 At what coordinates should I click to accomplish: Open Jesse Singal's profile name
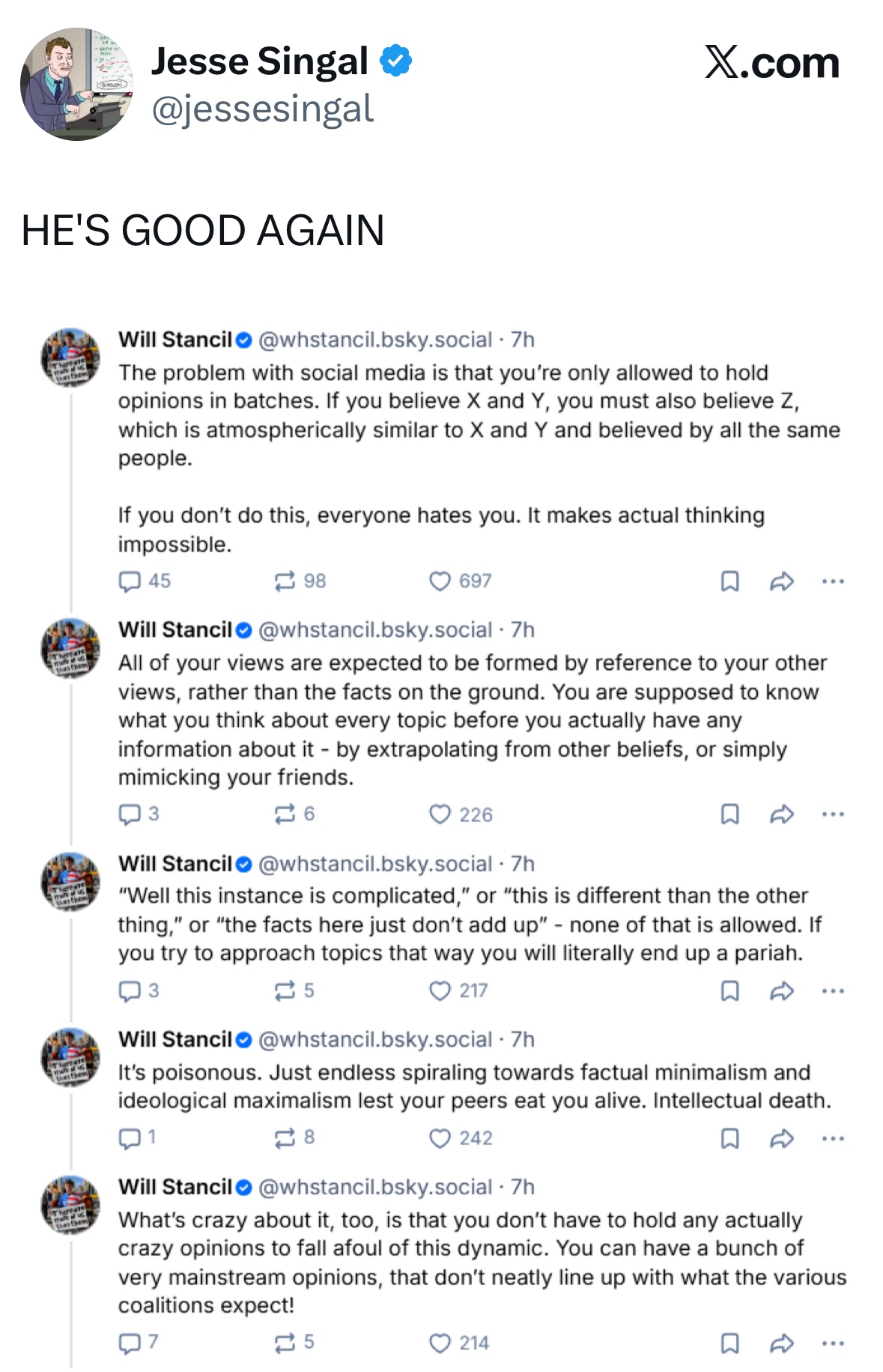[x=259, y=61]
